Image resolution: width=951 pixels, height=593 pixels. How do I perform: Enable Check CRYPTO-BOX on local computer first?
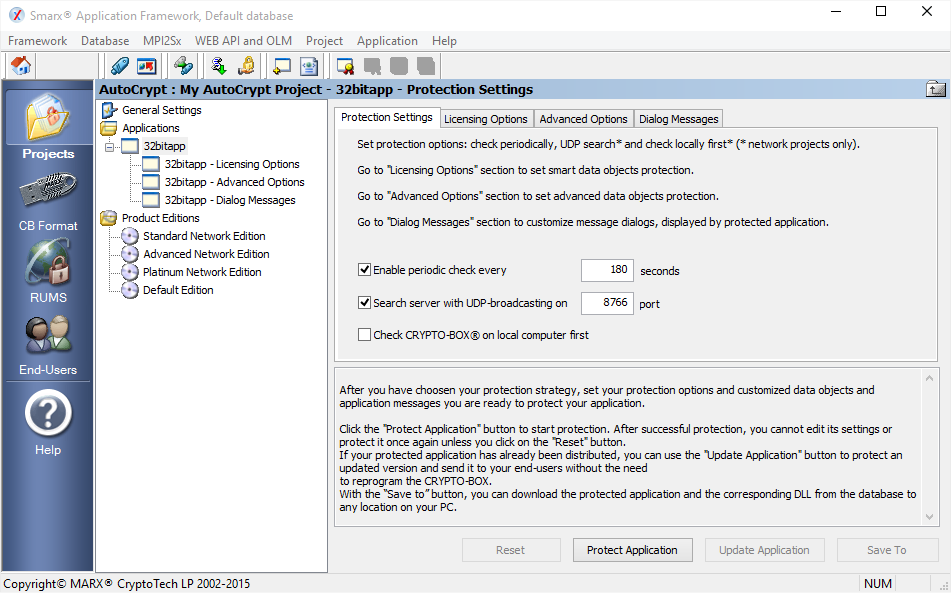365,335
